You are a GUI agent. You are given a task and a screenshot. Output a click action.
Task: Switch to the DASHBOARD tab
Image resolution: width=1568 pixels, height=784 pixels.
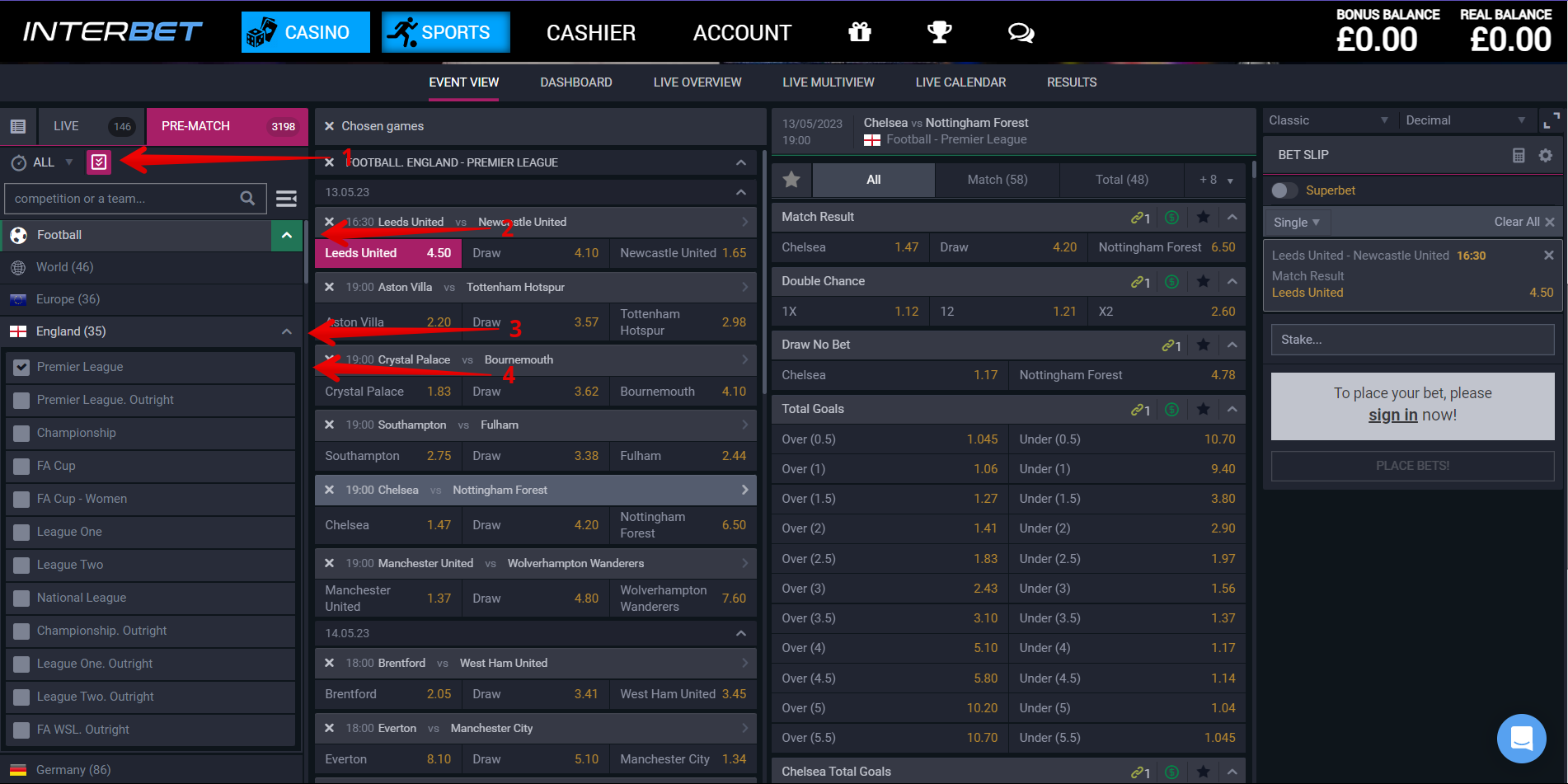point(576,82)
